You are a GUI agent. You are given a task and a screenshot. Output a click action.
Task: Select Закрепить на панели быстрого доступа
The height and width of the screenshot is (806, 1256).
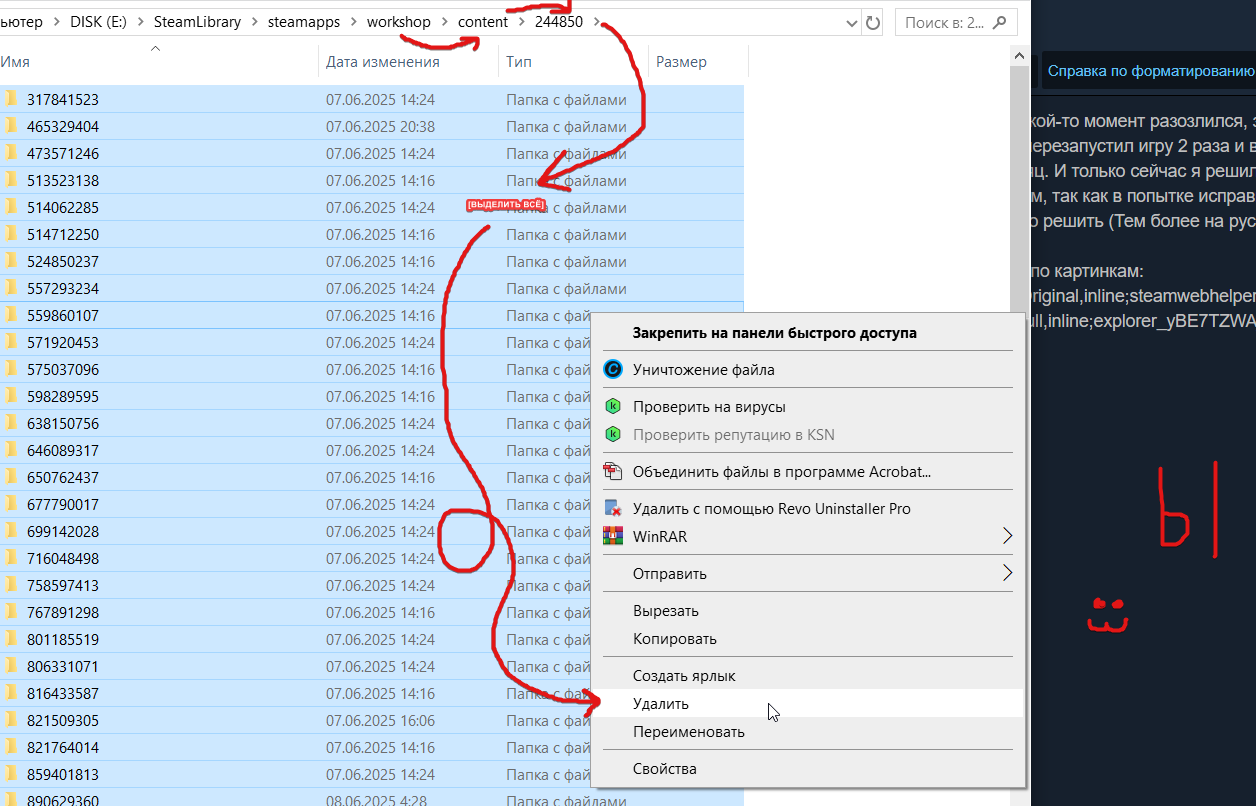[x=775, y=332]
